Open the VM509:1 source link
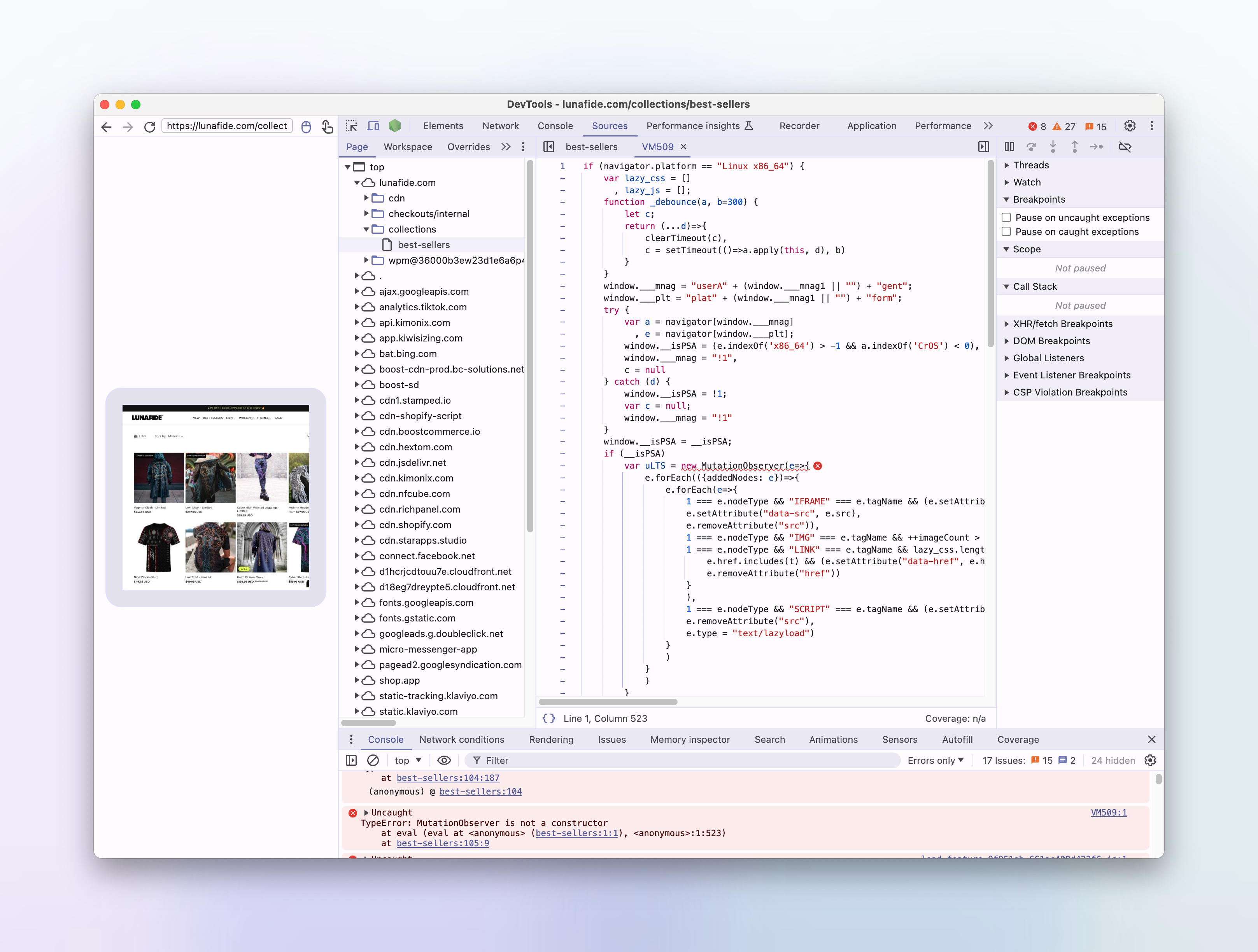 [x=1108, y=812]
